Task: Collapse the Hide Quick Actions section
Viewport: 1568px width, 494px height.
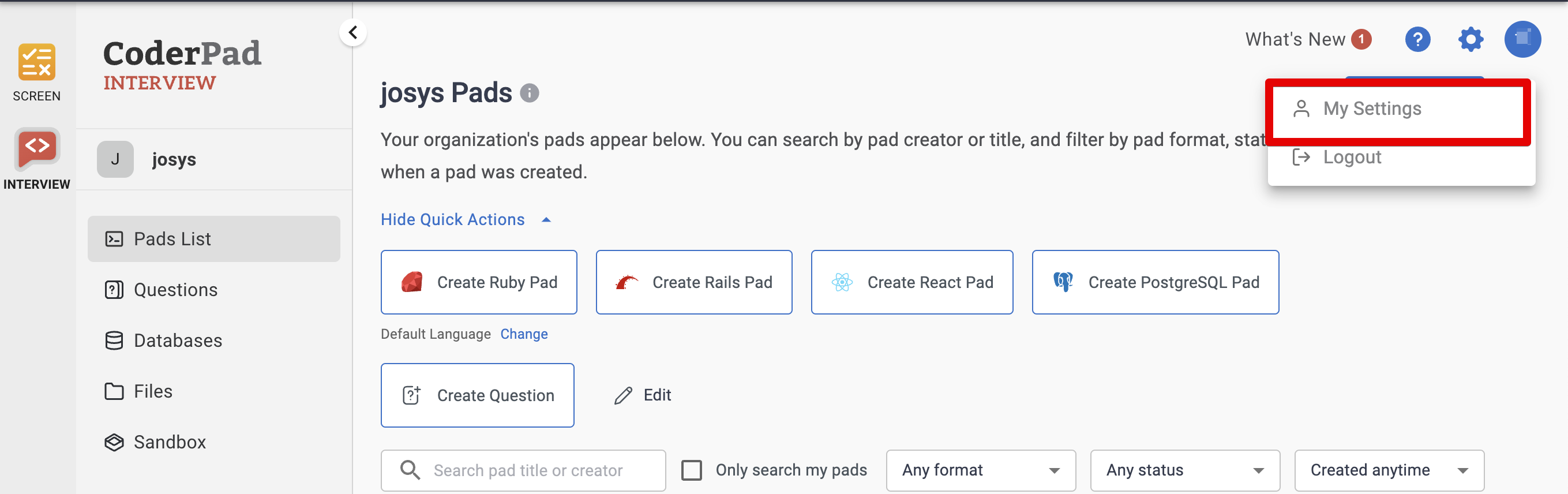Action: point(466,220)
